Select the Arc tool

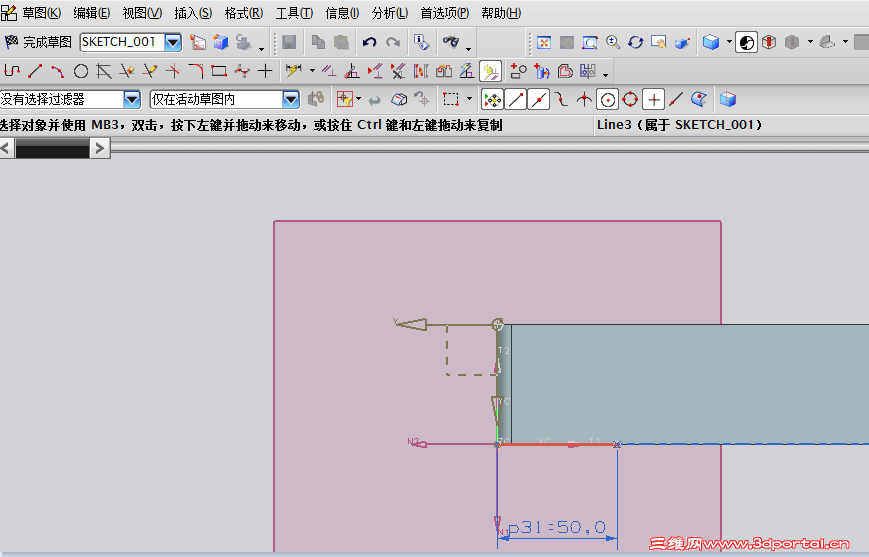pos(58,71)
